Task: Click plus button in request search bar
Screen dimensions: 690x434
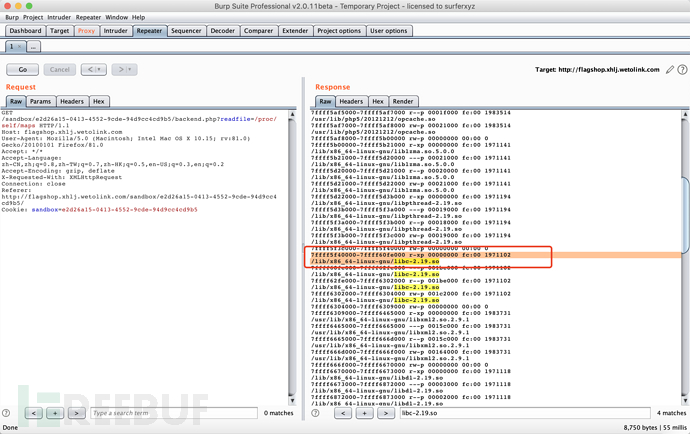Action: [x=55, y=413]
